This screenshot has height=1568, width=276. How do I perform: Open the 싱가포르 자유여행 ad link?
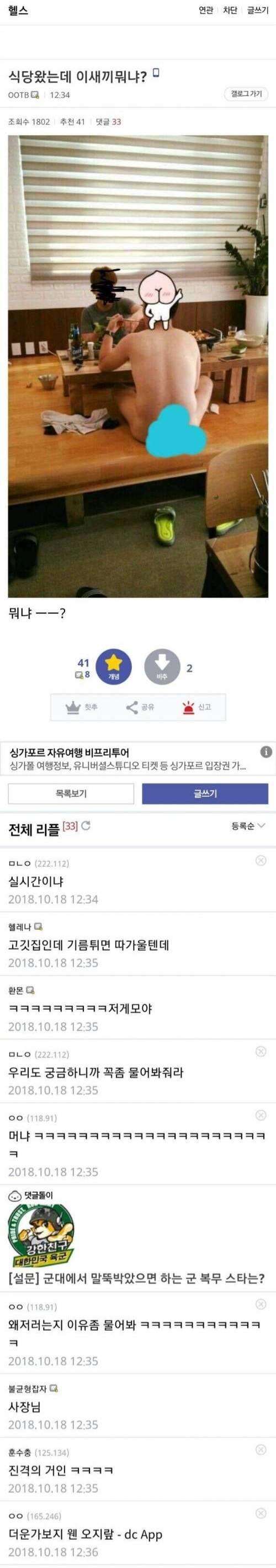click(128, 759)
